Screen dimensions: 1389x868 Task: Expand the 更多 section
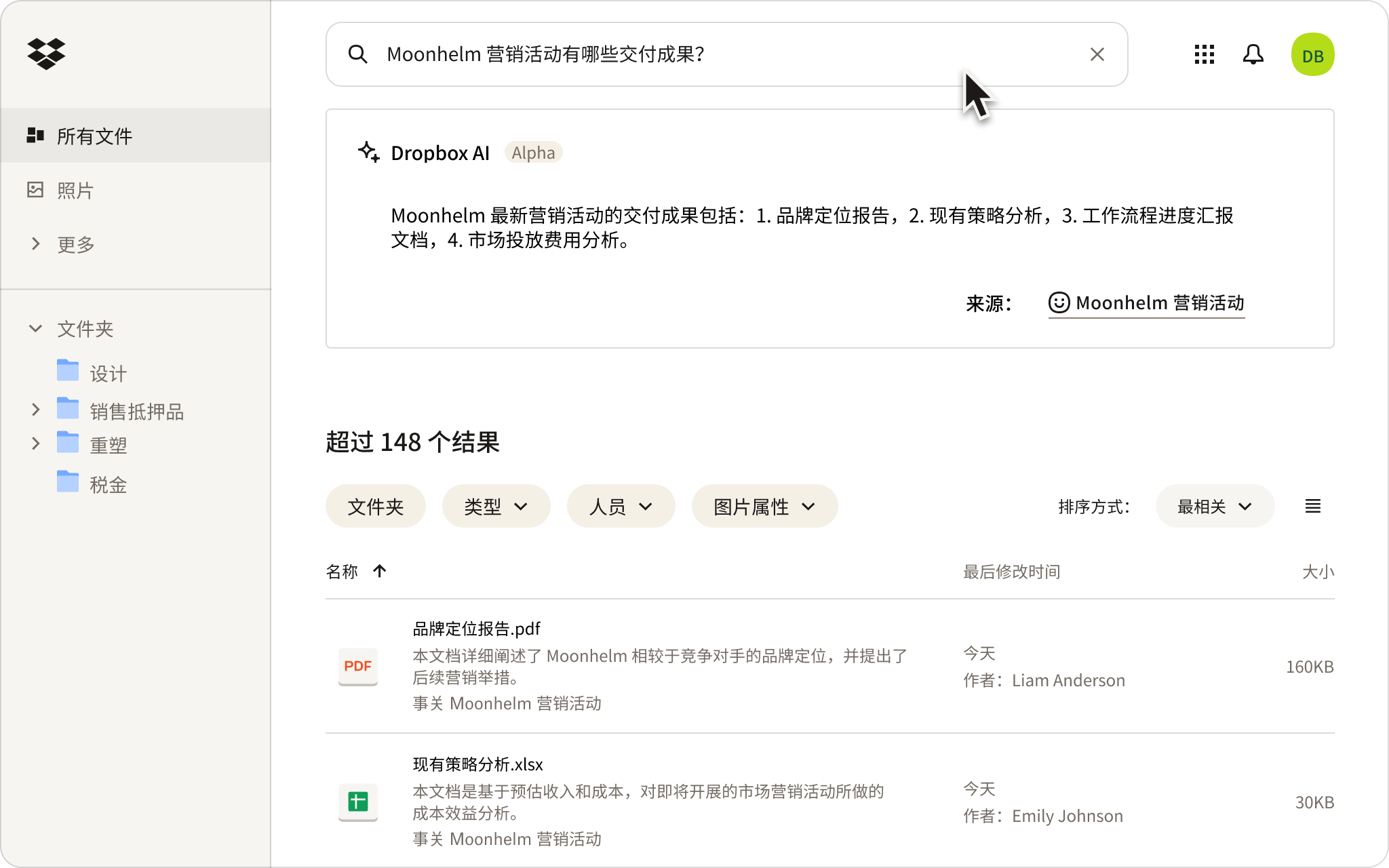[x=35, y=243]
